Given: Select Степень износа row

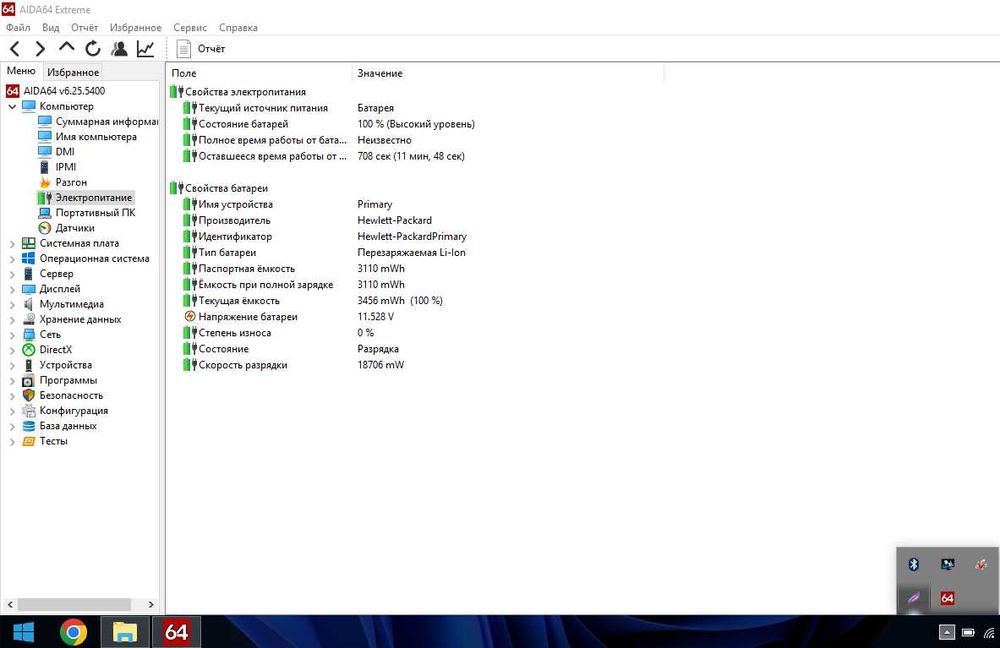Looking at the screenshot, I should pos(418,332).
